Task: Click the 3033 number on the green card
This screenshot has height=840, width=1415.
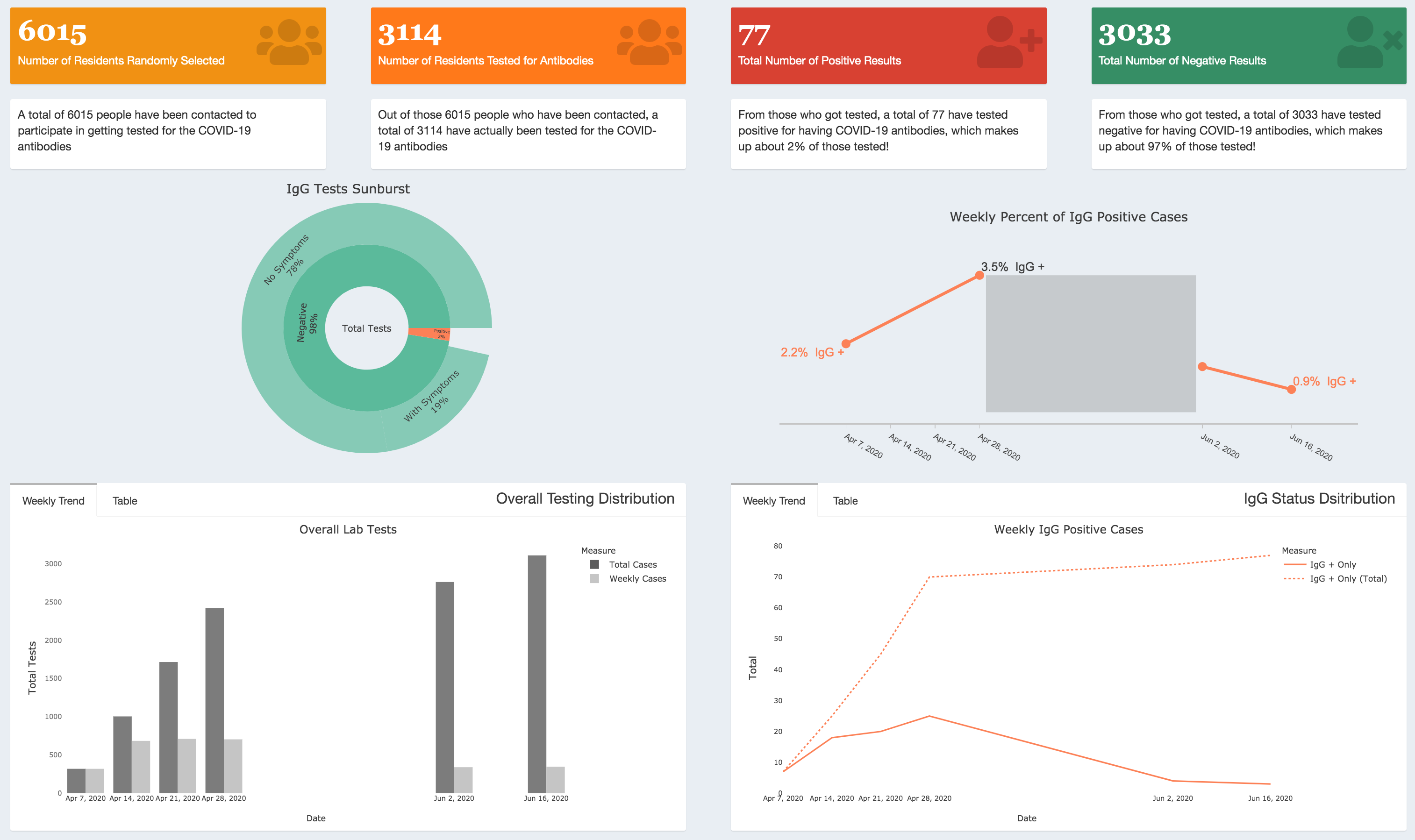Action: [1134, 34]
